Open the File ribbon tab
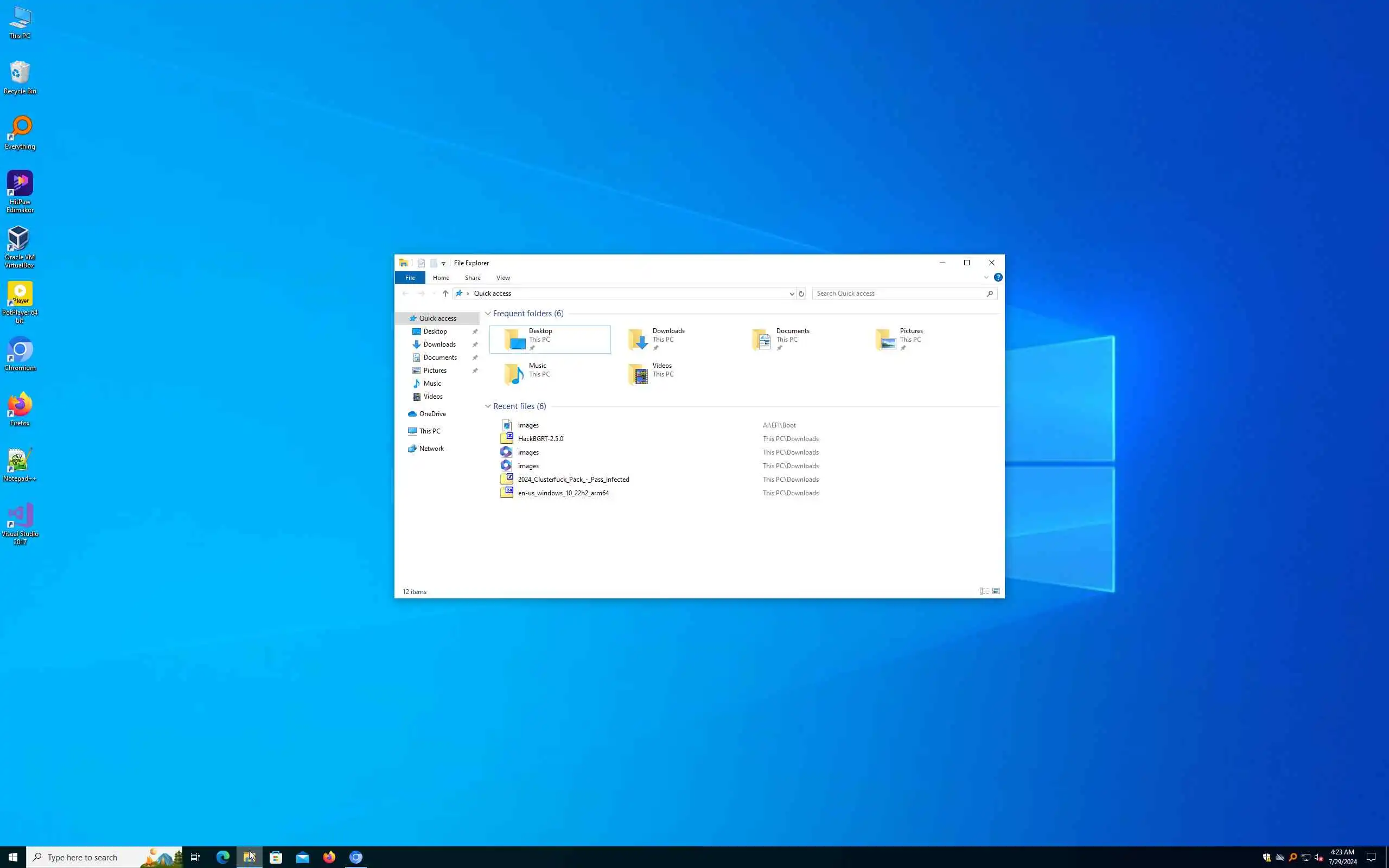This screenshot has width=1389, height=868. click(410, 278)
